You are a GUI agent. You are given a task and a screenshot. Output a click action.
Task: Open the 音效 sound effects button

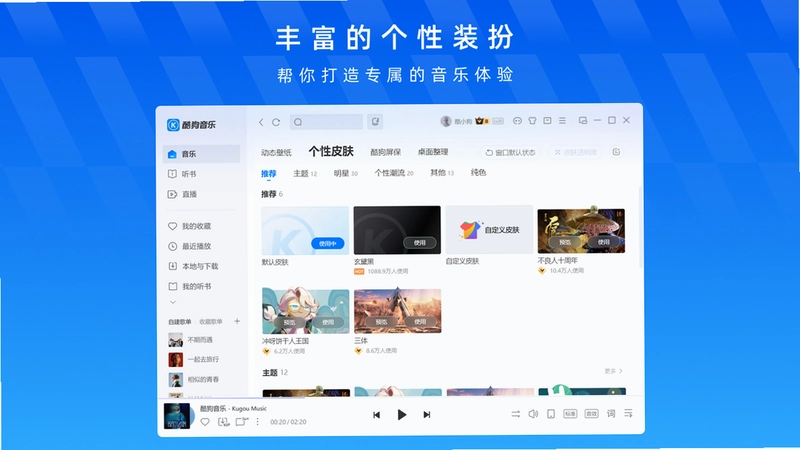[591, 414]
